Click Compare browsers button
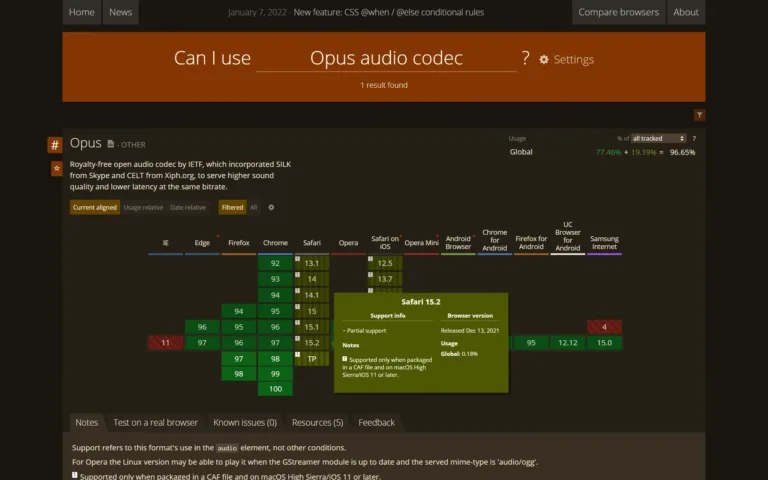Viewport: 768px width, 480px height. [x=619, y=12]
